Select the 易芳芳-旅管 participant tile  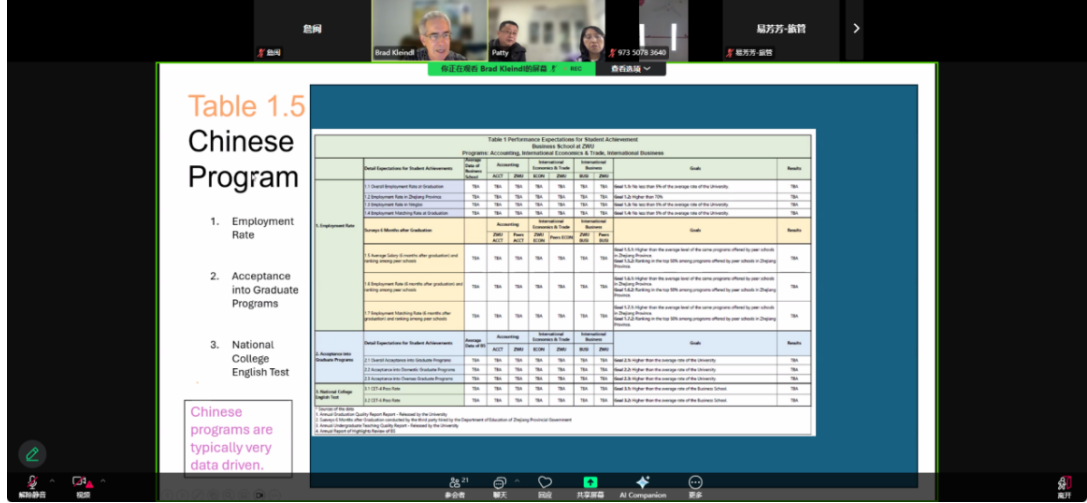(x=781, y=30)
